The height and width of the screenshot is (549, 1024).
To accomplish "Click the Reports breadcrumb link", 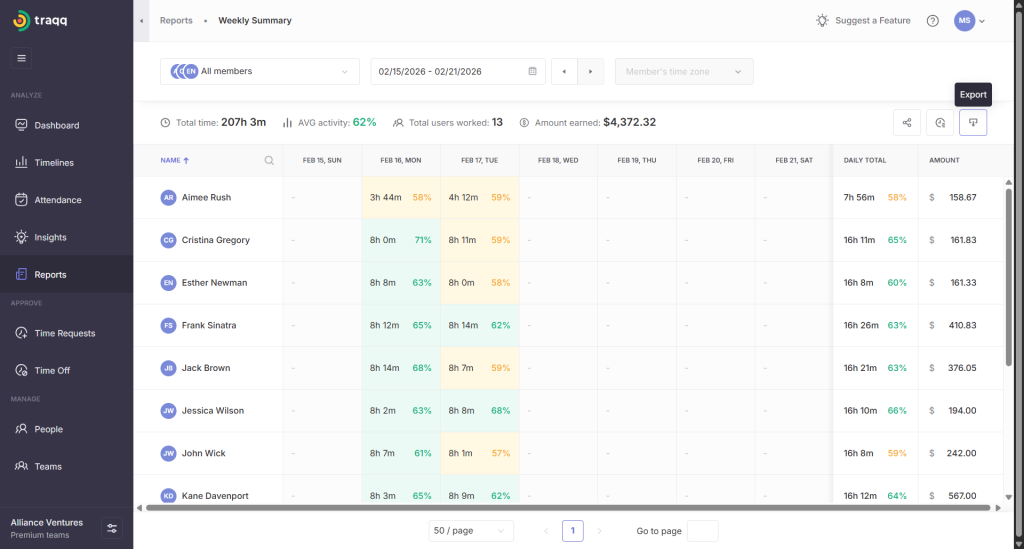I will [176, 20].
